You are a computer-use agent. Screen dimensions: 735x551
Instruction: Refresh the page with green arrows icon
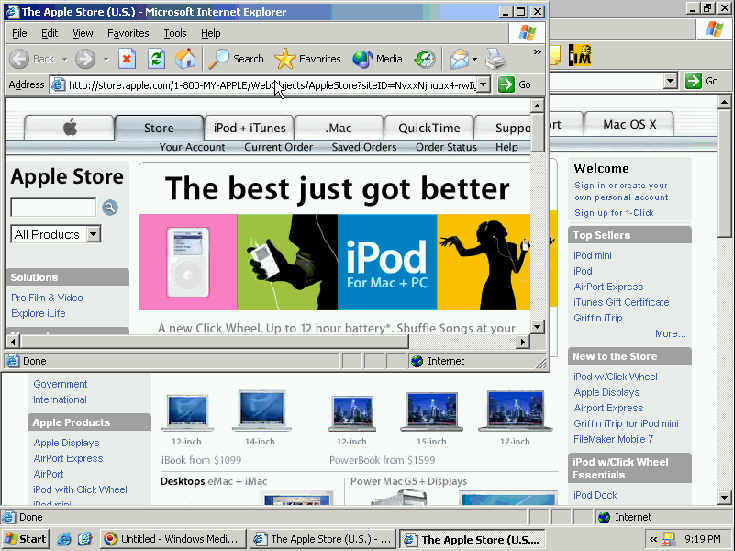point(156,59)
